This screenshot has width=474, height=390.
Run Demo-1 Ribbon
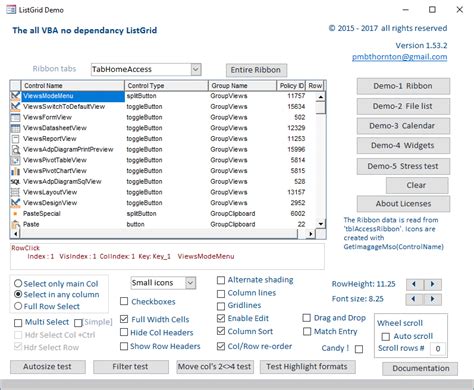(x=403, y=86)
